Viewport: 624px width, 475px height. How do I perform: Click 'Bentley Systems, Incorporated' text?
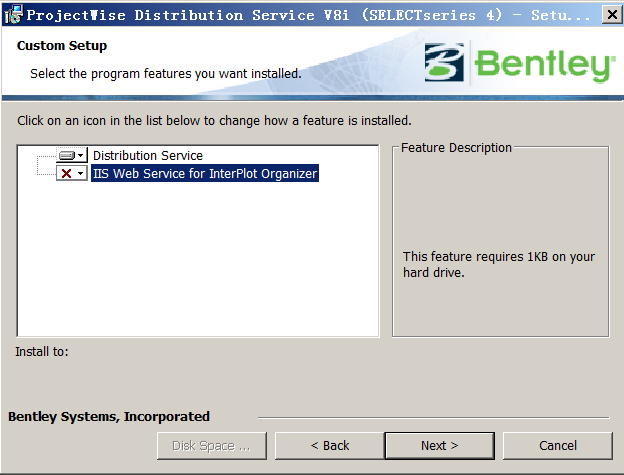click(x=109, y=417)
